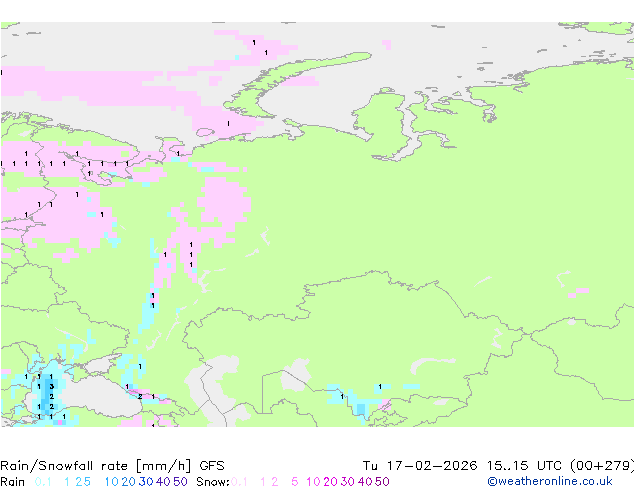Click the "Rain/Snowfall rate [mm/h] GFS" title
The image size is (634, 490).
point(112,466)
